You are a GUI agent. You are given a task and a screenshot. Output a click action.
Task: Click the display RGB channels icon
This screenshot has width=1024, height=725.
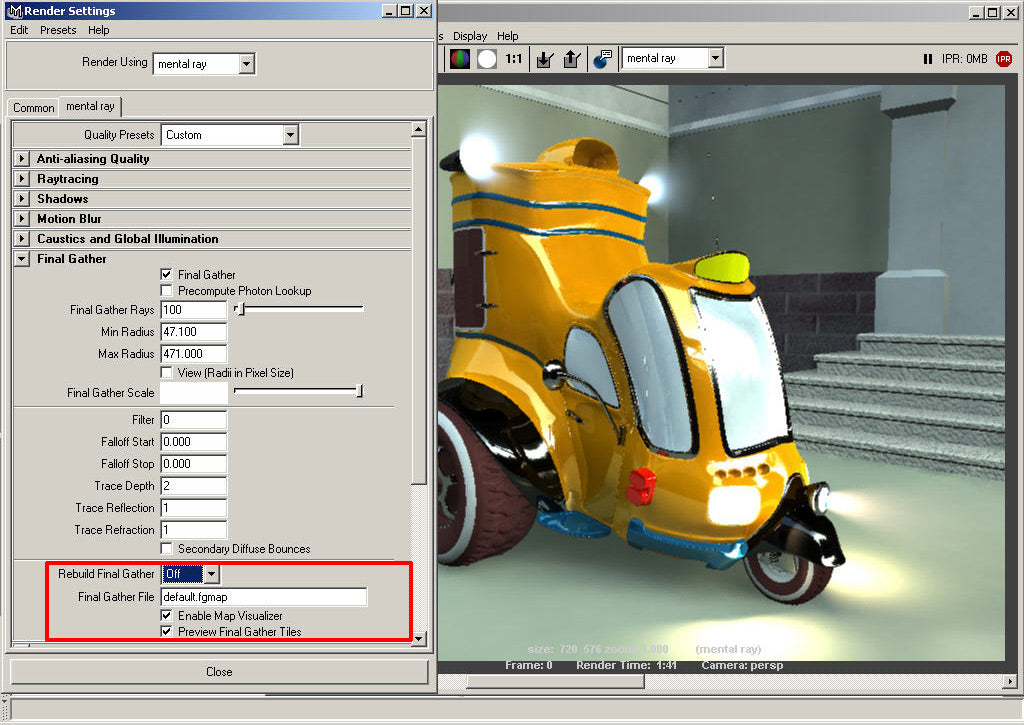(460, 59)
